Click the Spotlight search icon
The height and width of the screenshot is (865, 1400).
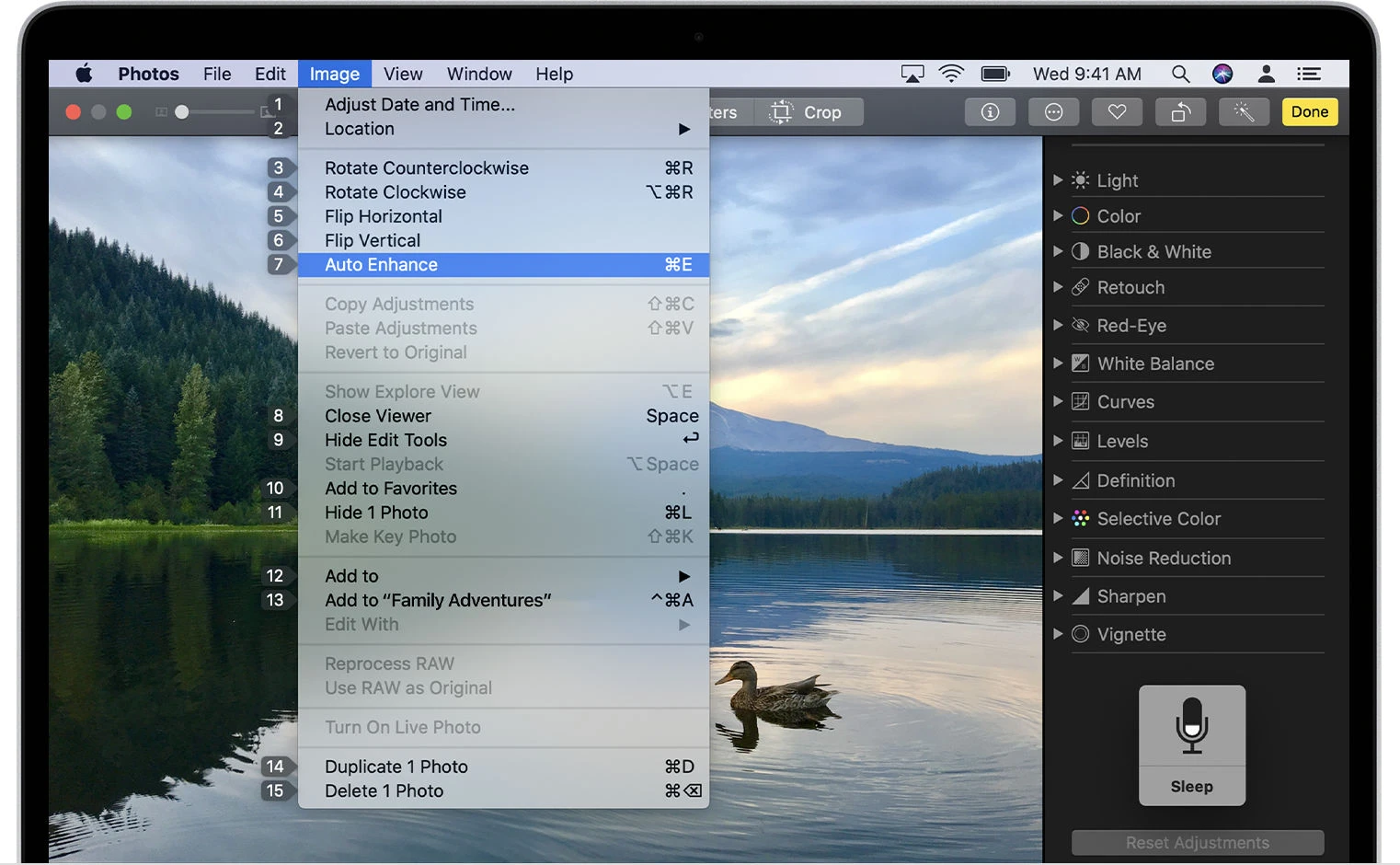tap(1180, 74)
